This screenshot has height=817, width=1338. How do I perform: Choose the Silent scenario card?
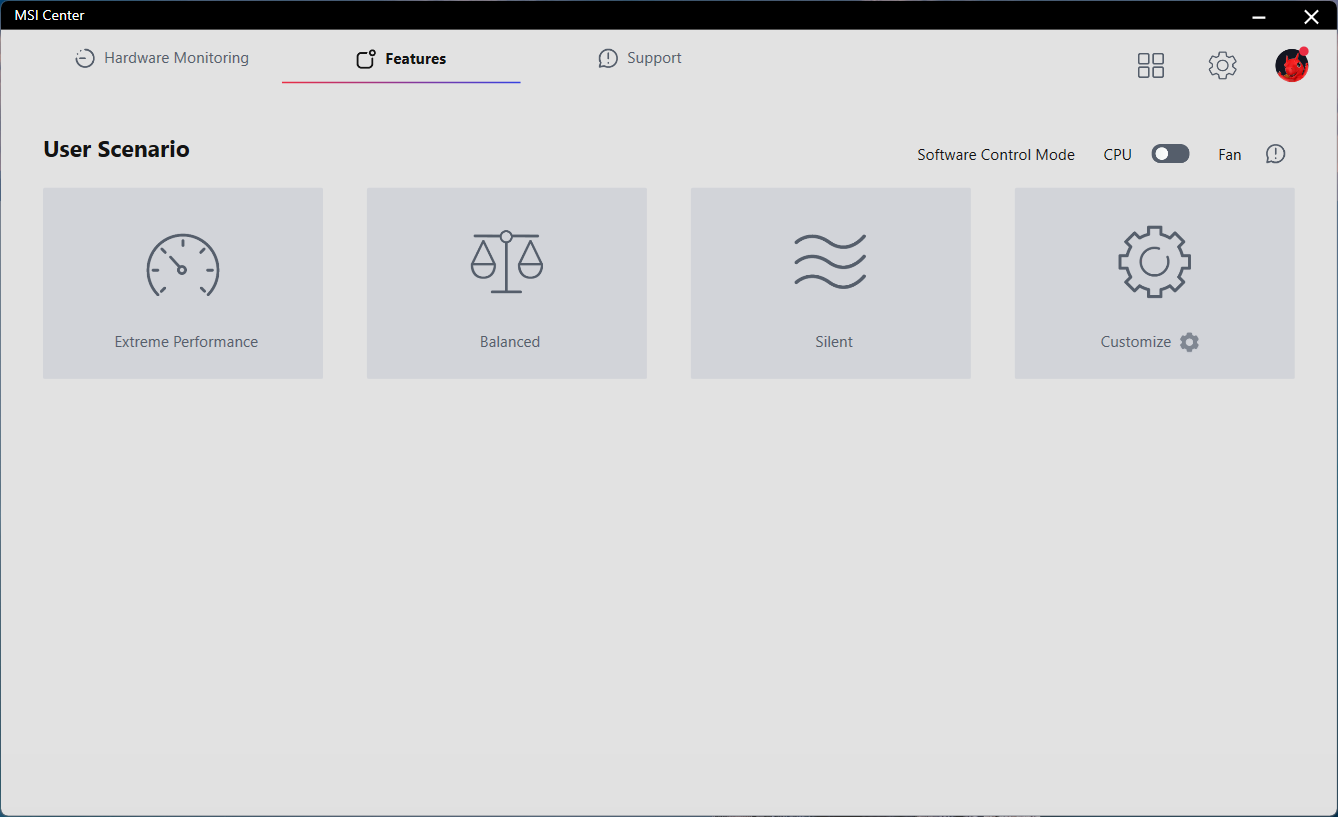[831, 283]
